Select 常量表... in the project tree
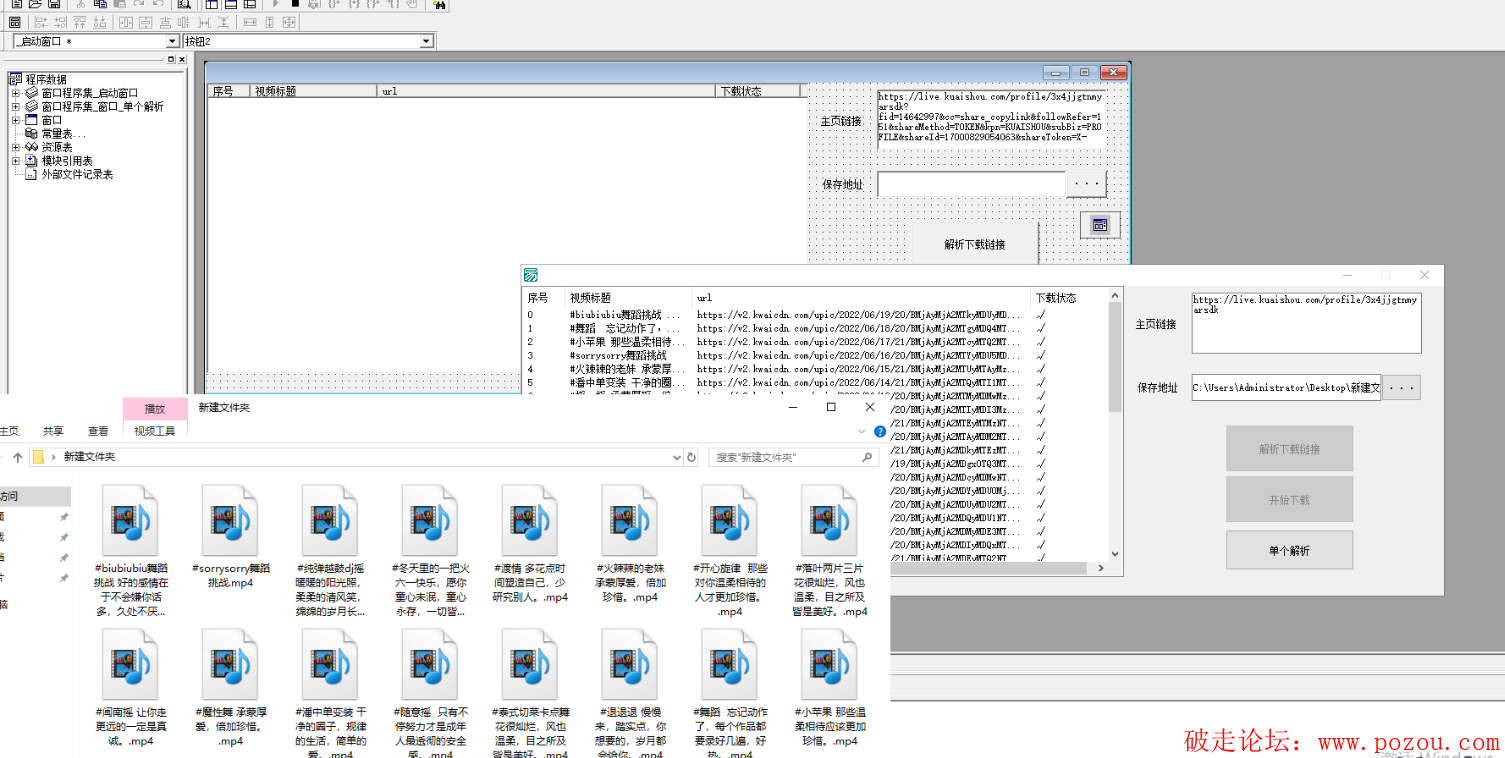Viewport: 1505px width, 758px height. [63, 133]
